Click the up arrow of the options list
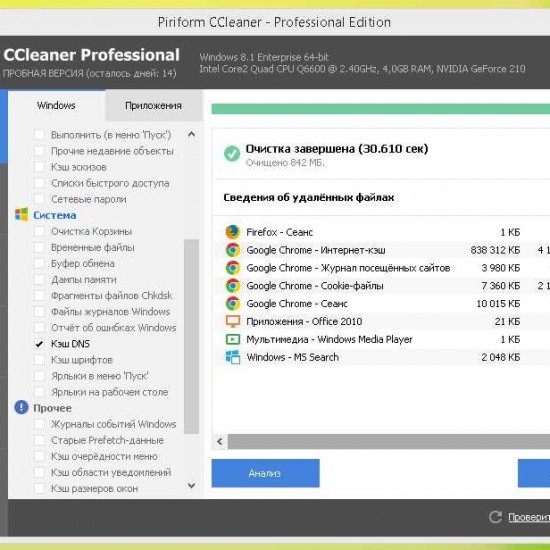The image size is (550, 550). (x=192, y=134)
